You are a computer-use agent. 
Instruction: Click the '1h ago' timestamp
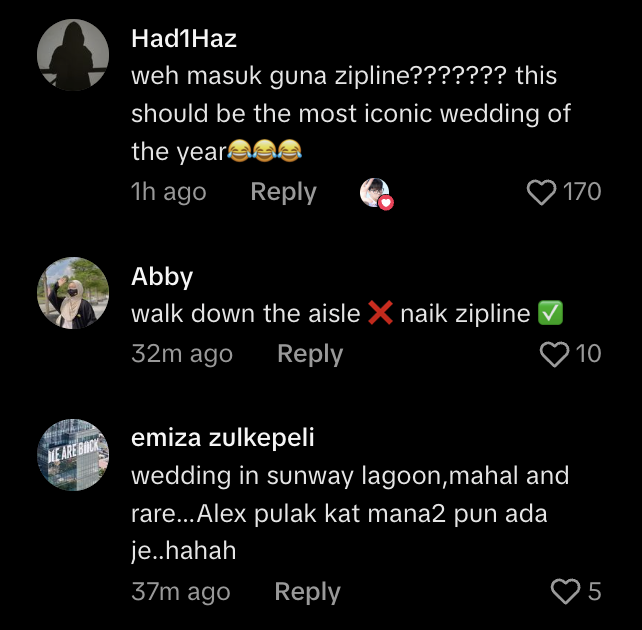pyautogui.click(x=169, y=192)
